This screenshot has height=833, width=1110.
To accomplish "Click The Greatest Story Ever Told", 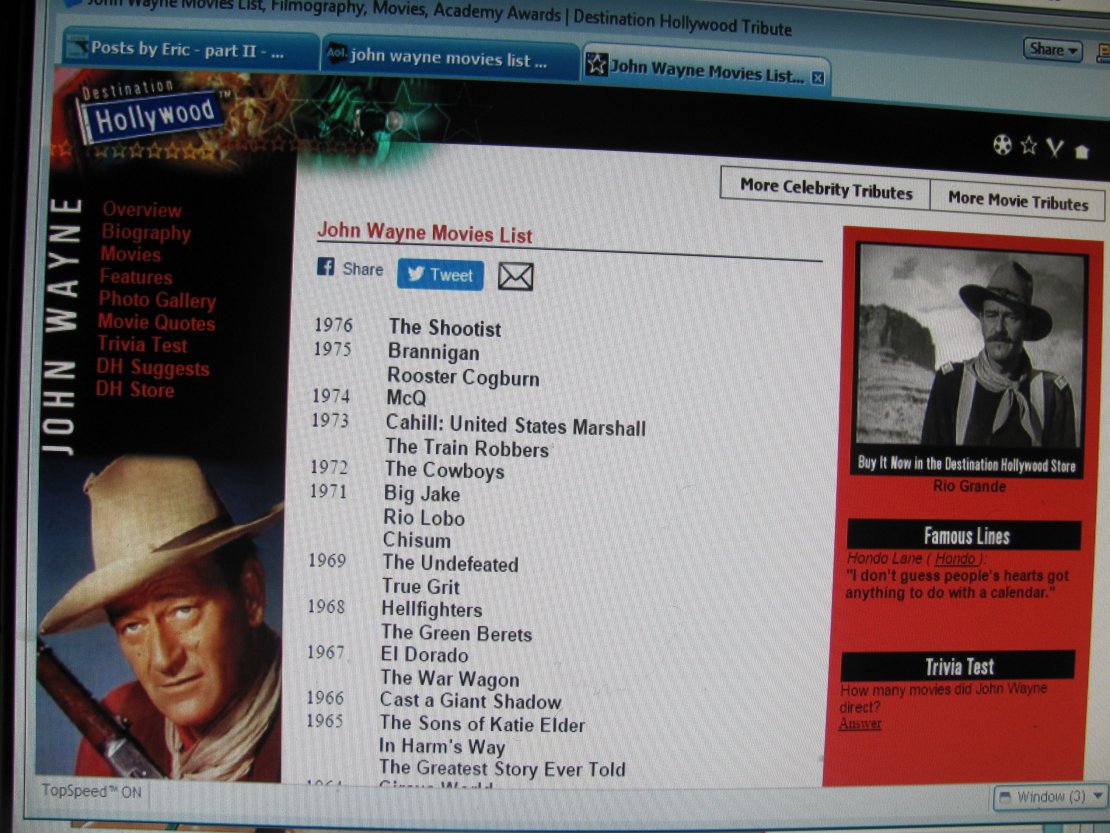I will pyautogui.click(x=502, y=769).
